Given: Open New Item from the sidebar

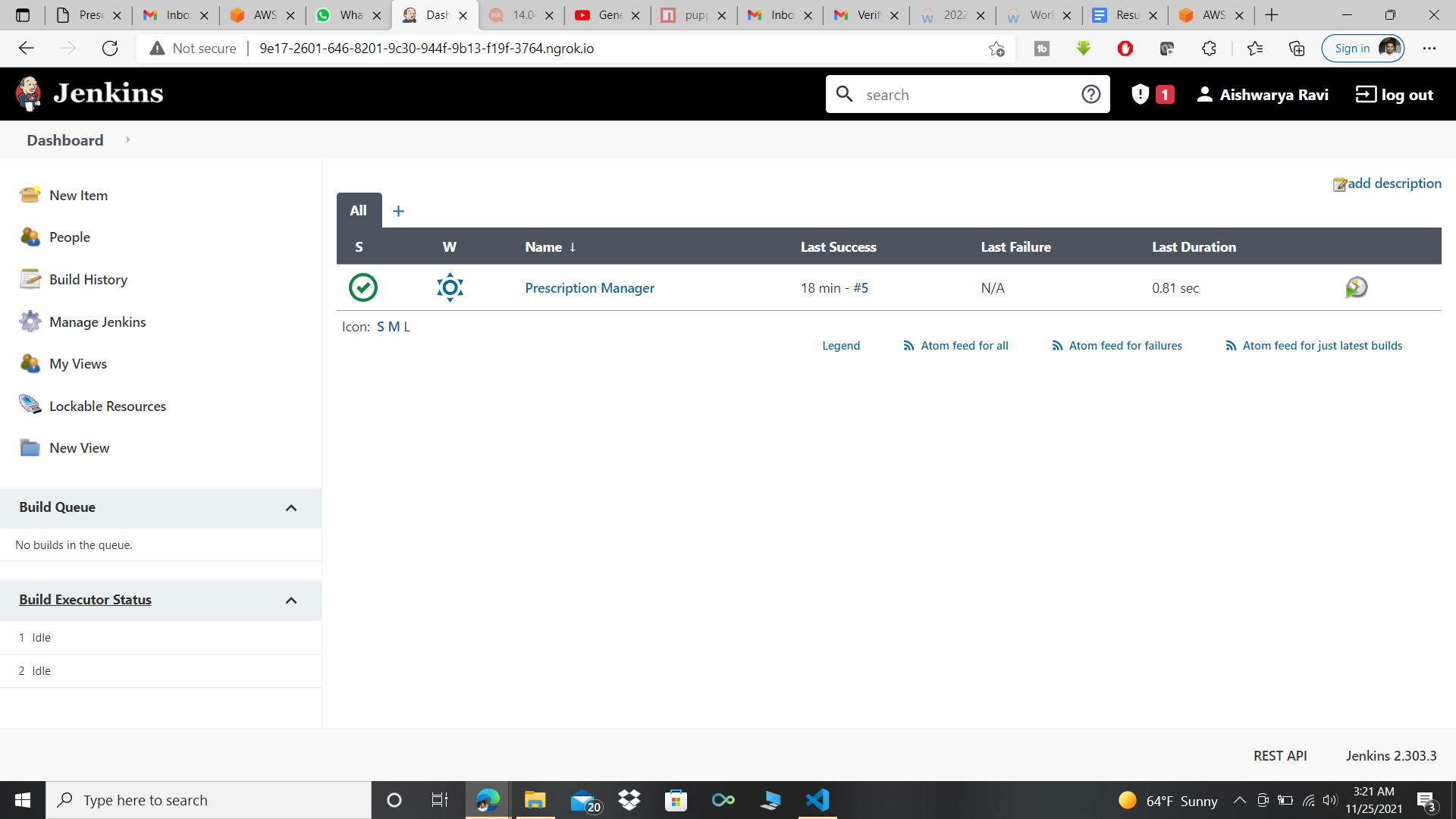Looking at the screenshot, I should pos(78,195).
